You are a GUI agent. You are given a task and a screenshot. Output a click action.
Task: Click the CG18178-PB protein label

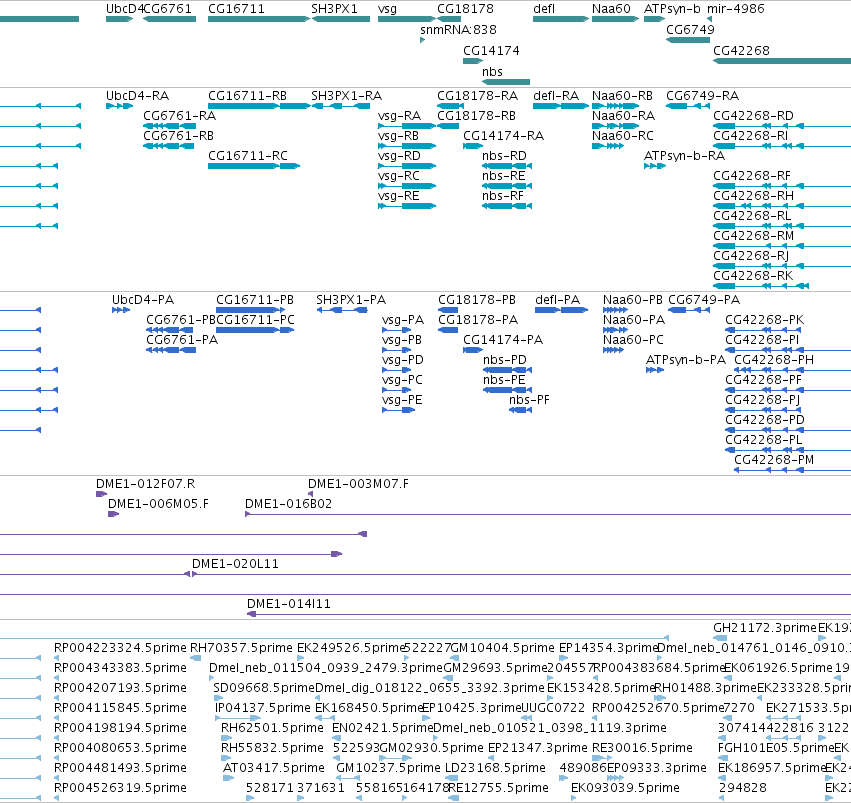(x=477, y=300)
